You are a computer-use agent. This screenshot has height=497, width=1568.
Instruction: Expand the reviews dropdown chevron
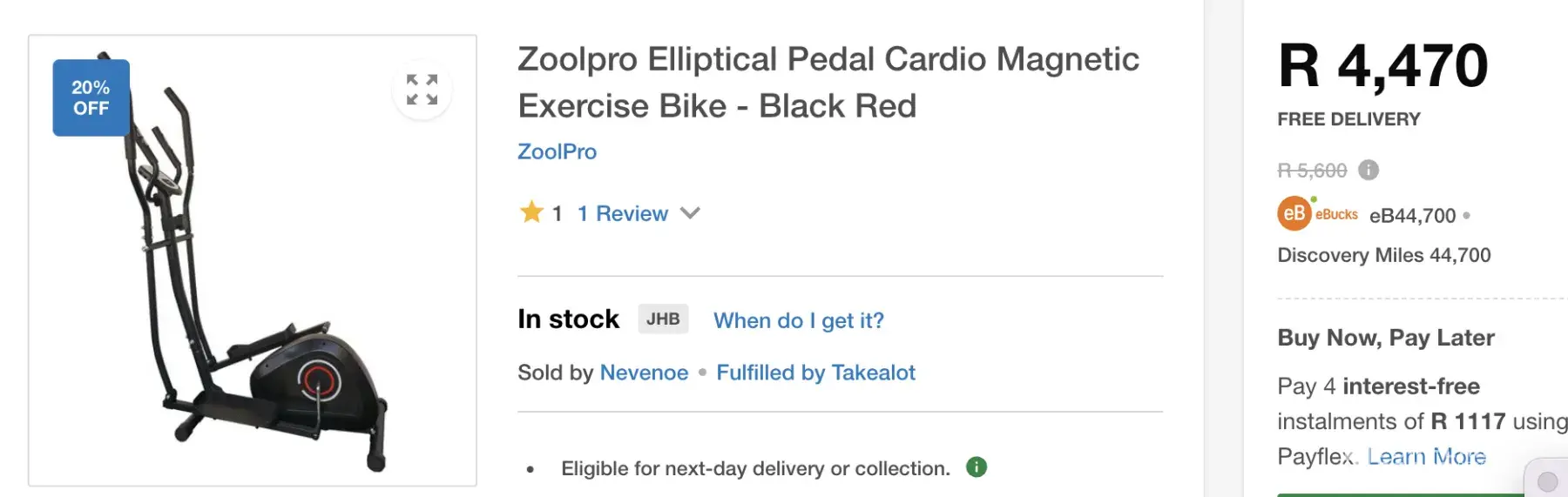[690, 213]
